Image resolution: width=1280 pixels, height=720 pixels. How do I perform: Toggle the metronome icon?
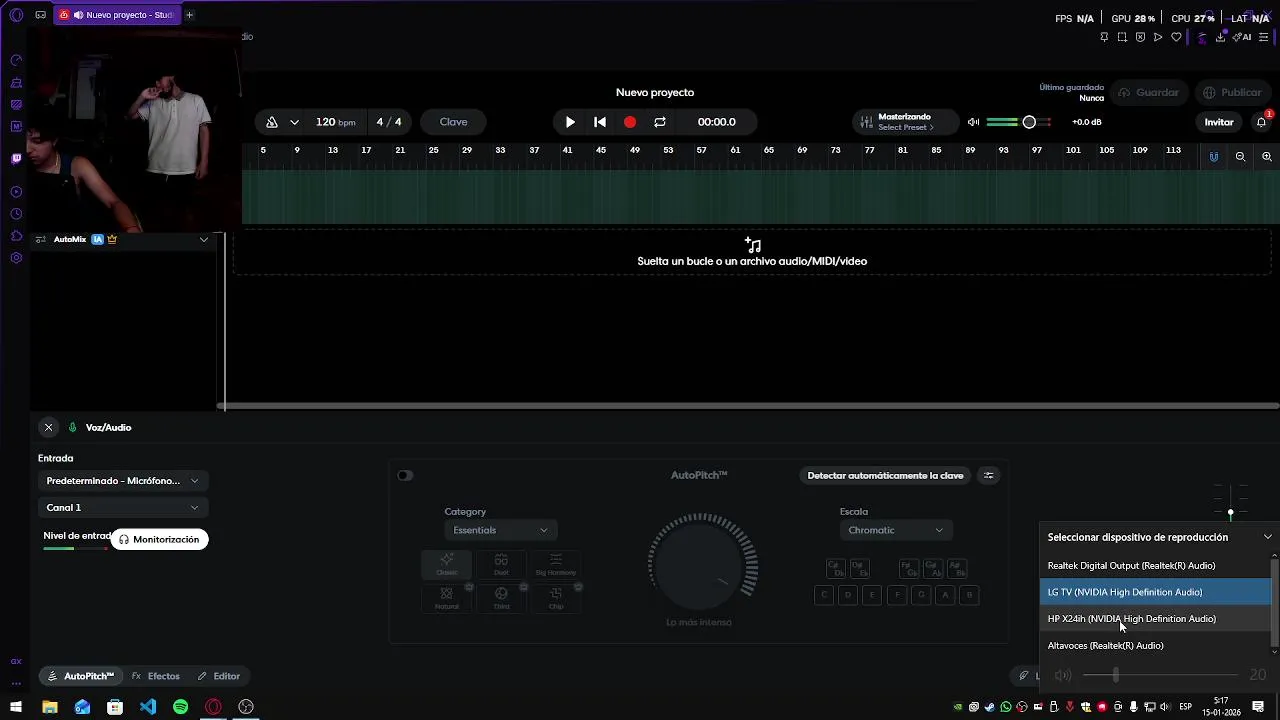(x=272, y=122)
